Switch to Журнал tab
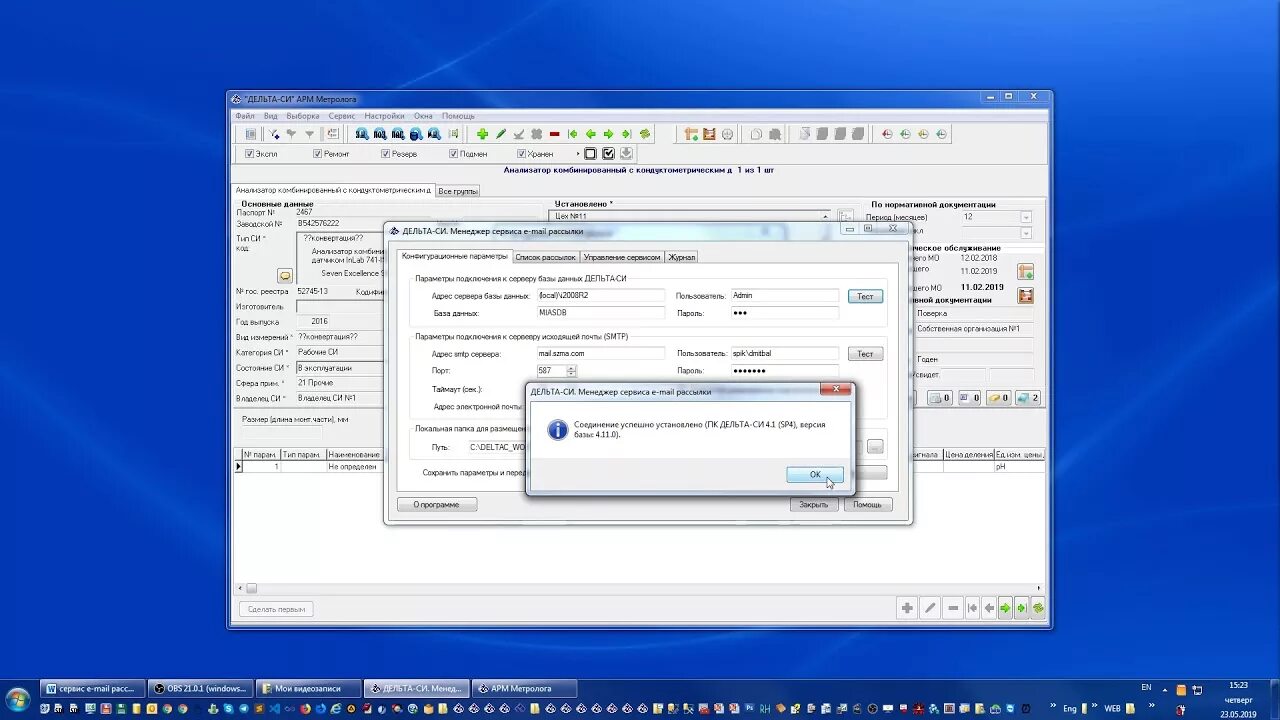The image size is (1280, 720). coord(681,257)
